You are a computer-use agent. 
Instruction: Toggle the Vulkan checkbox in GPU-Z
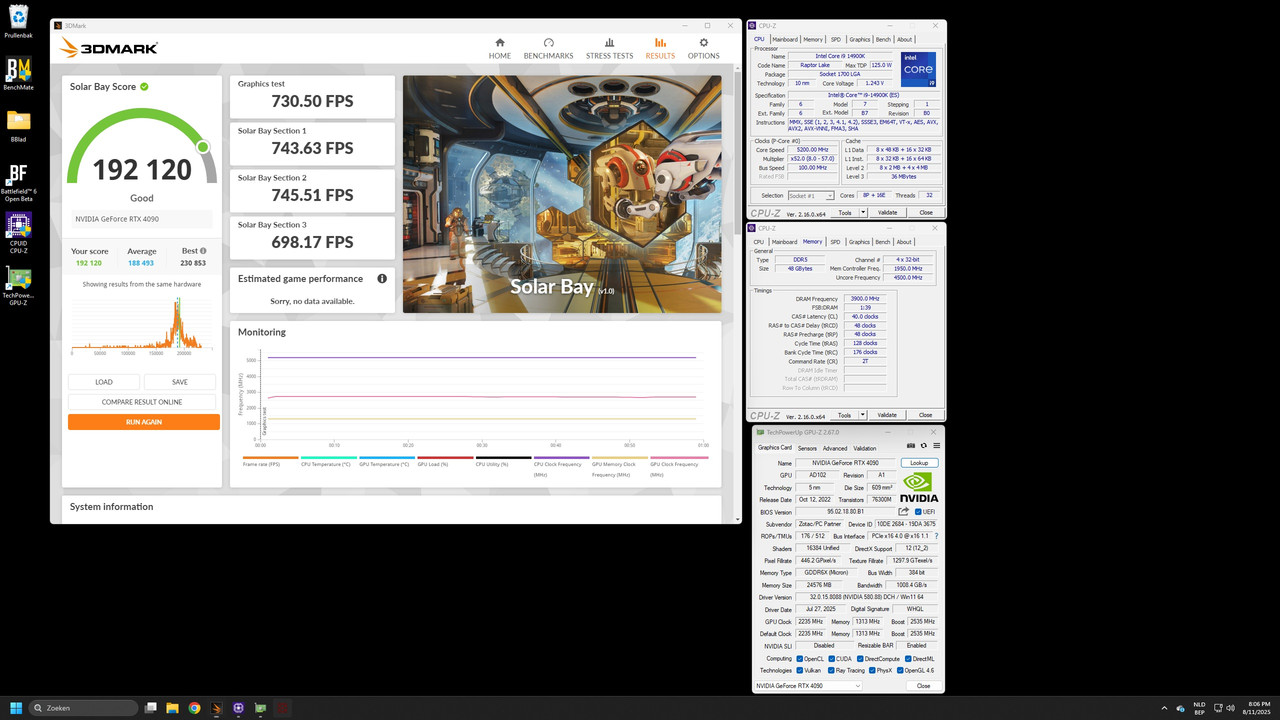(799, 670)
